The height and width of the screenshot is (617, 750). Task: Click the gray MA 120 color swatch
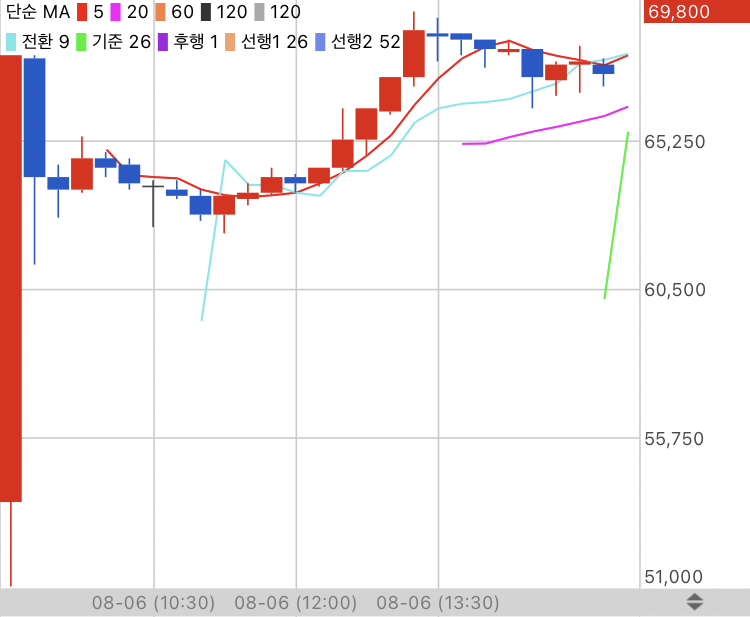(259, 12)
